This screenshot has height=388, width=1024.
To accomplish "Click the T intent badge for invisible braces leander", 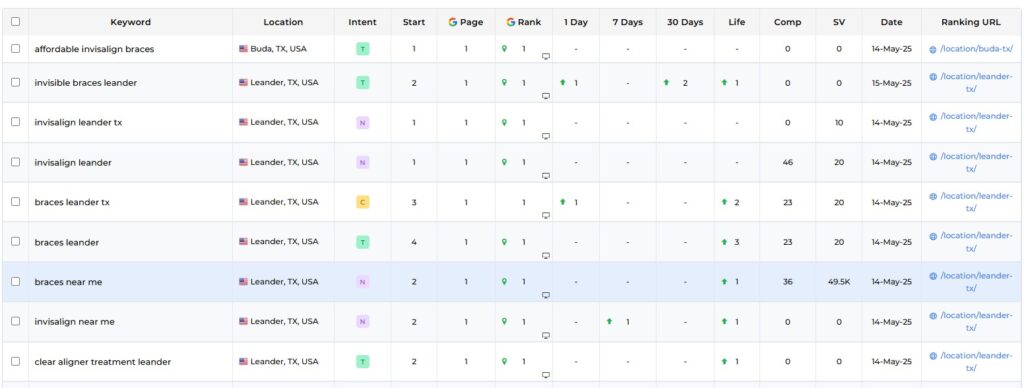I will 362,82.
